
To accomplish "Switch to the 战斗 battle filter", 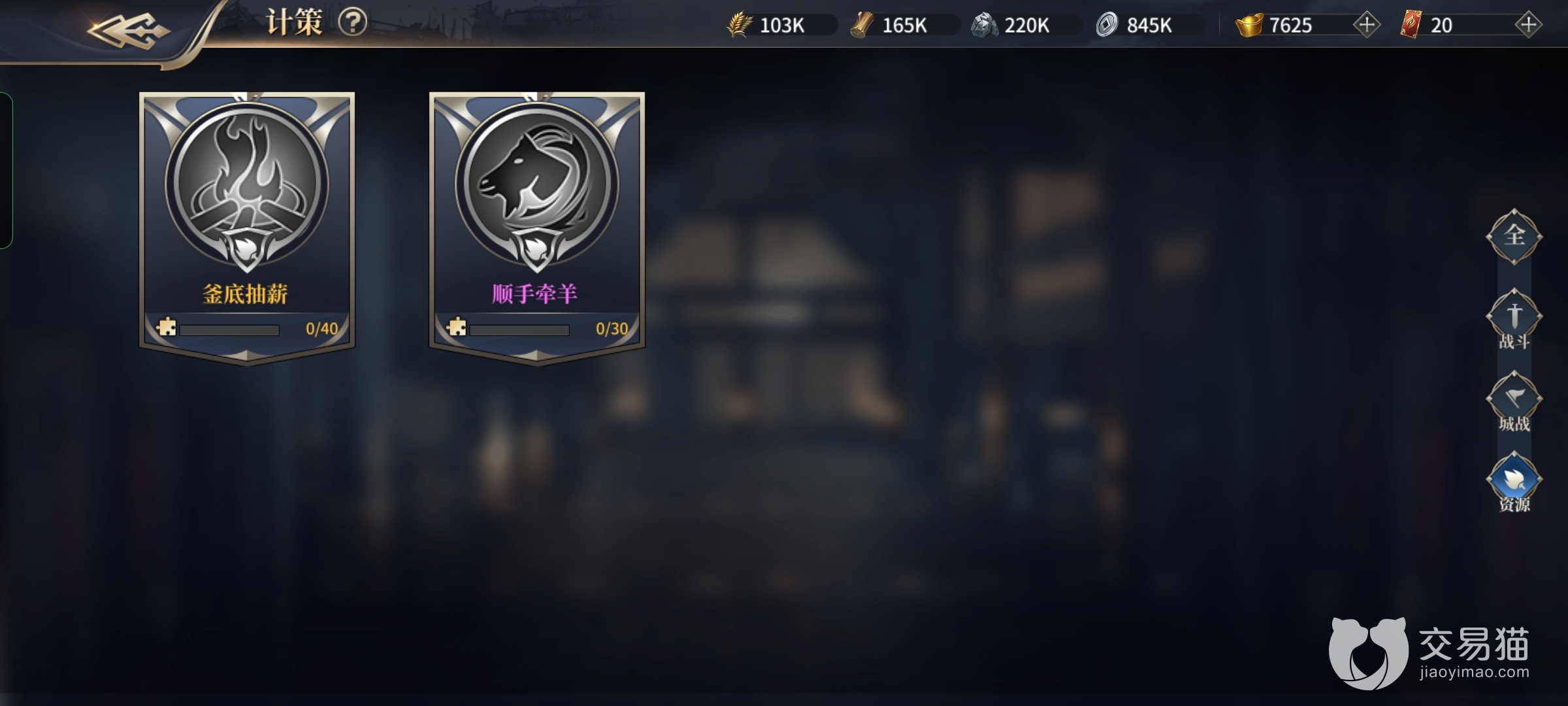I will [x=1514, y=320].
